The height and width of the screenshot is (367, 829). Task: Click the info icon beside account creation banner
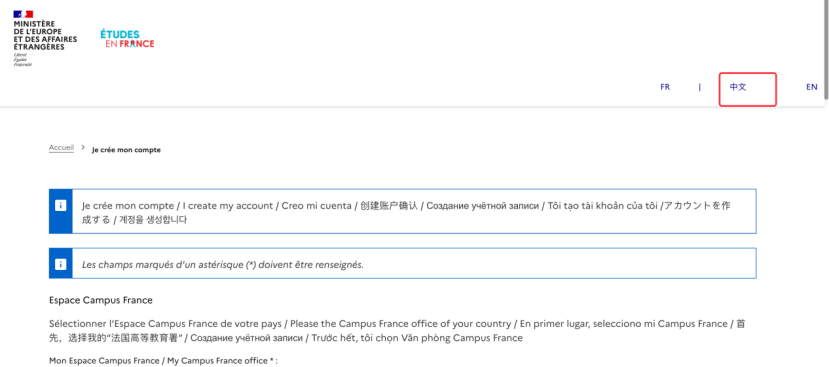(x=60, y=205)
